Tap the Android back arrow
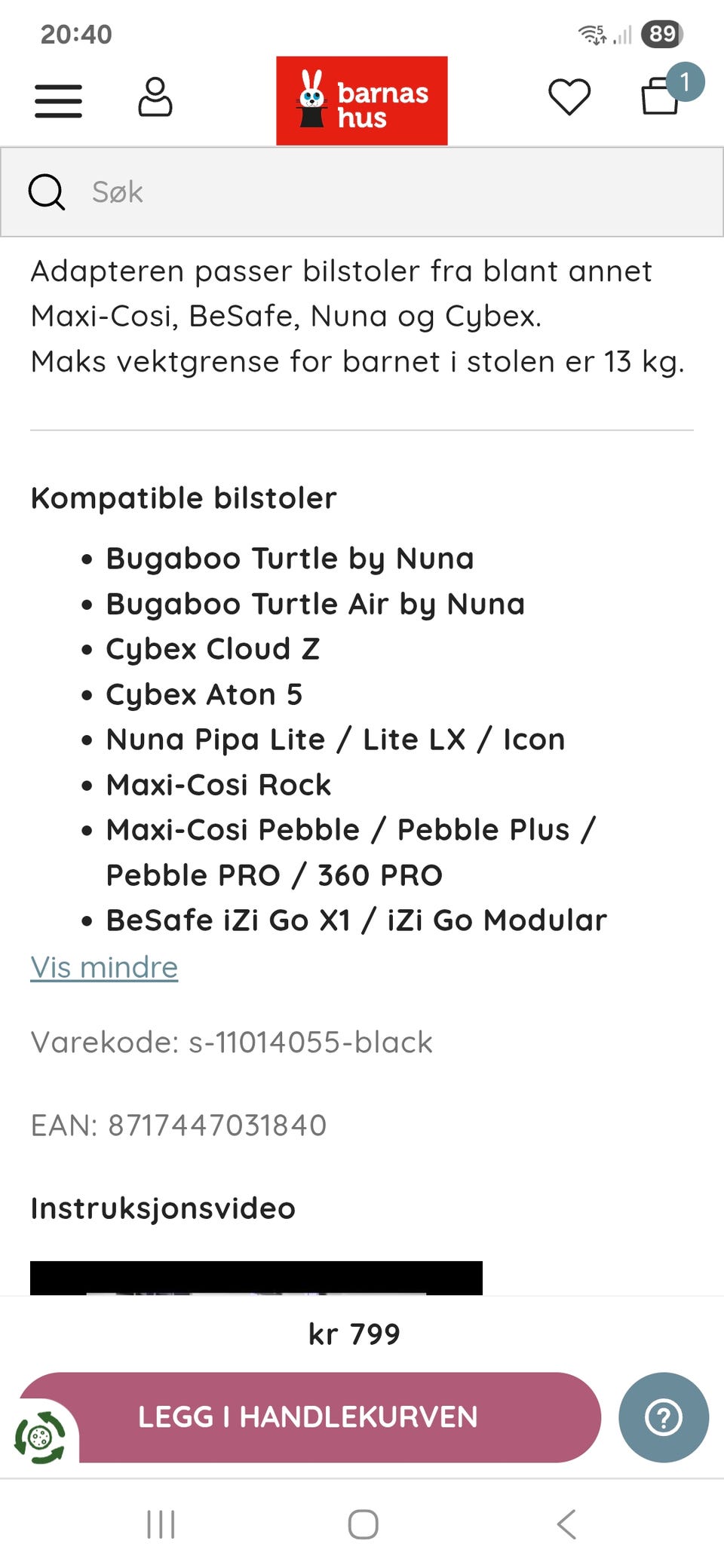Viewport: 724px width, 1568px height. coord(566,1524)
